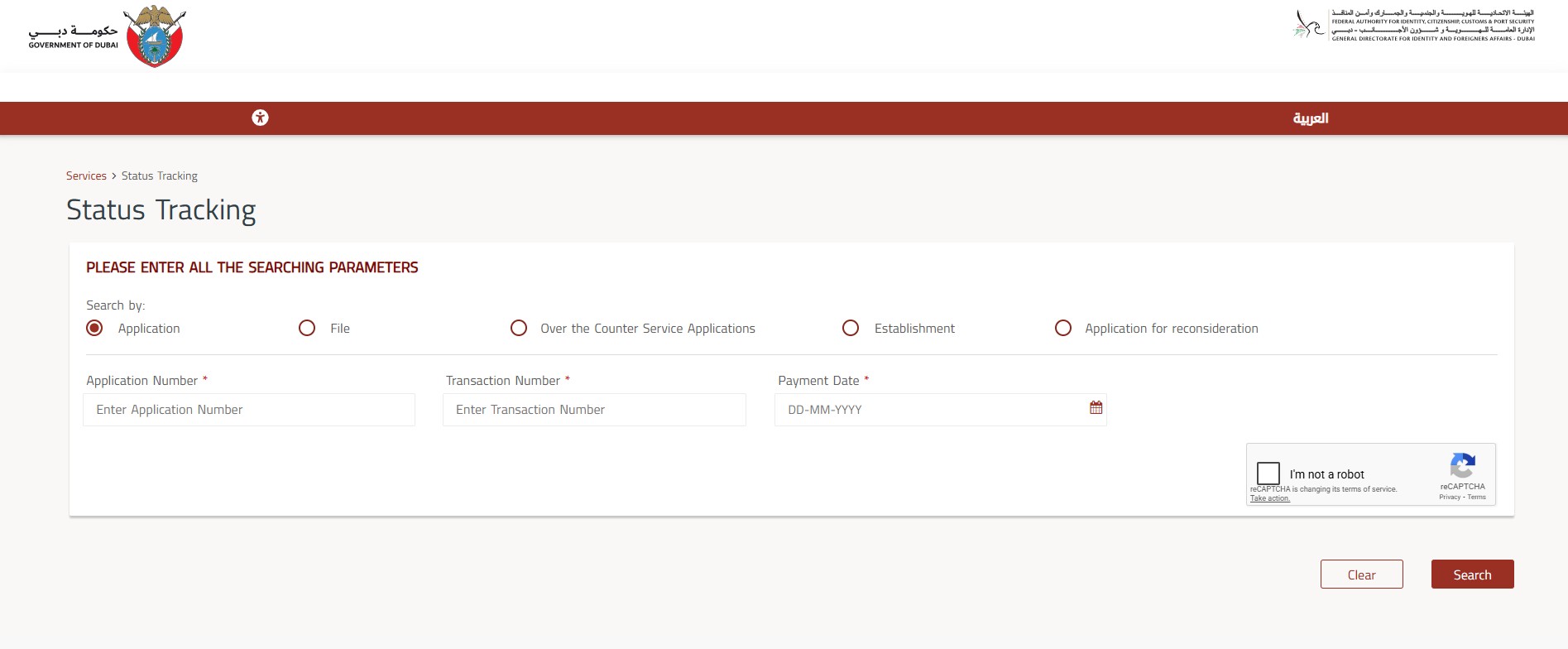Viewport: 1568px width, 649px height.
Task: Click the Government of Dubai logo
Action: click(x=108, y=36)
